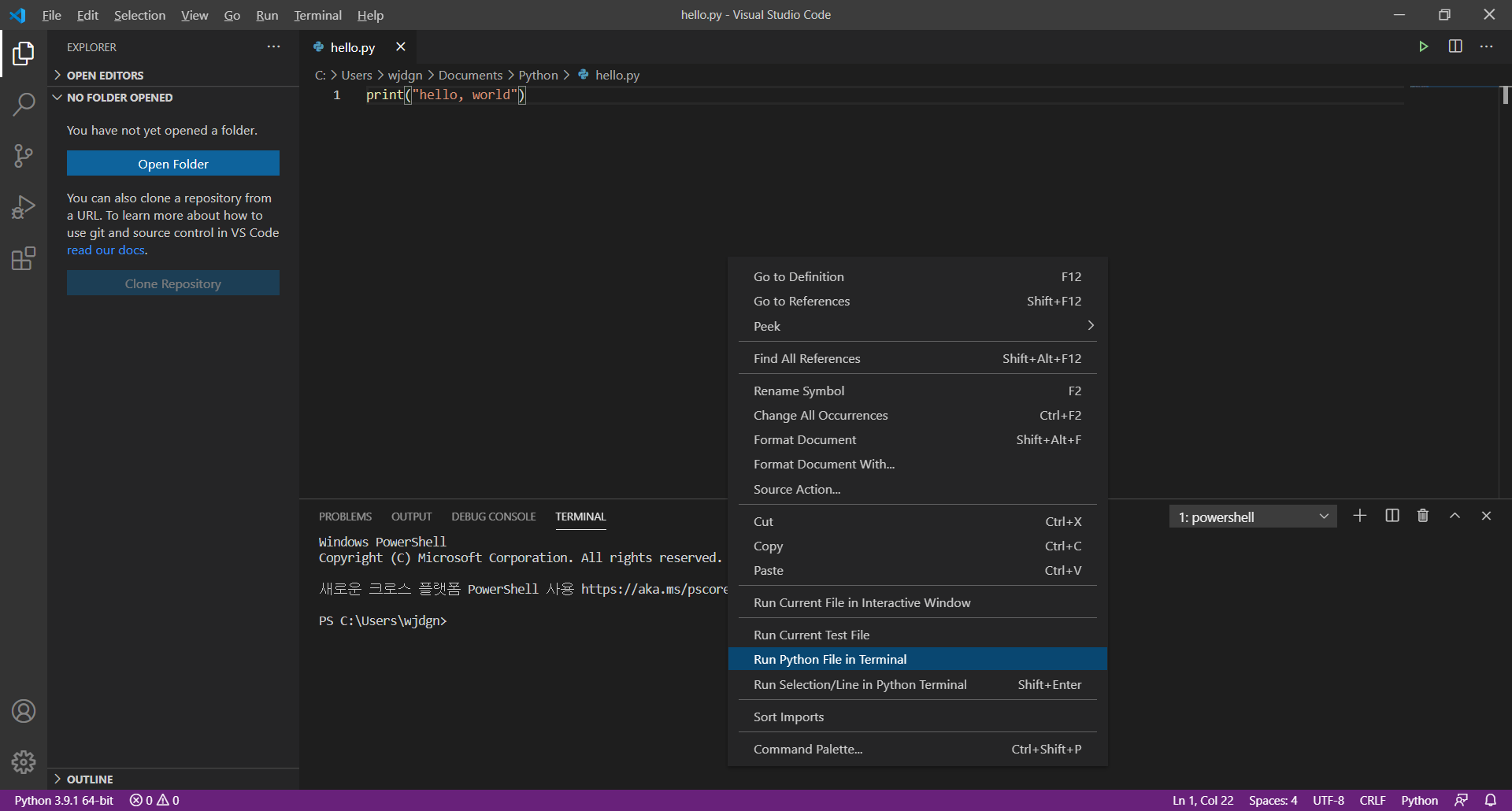This screenshot has height=811, width=1512.
Task: Click Ln 1, Col 22 position indicator
Action: [1203, 800]
